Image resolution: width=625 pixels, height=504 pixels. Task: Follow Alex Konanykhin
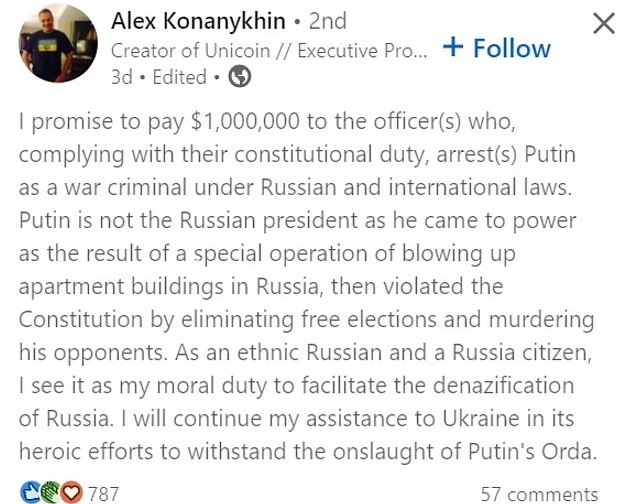(496, 48)
